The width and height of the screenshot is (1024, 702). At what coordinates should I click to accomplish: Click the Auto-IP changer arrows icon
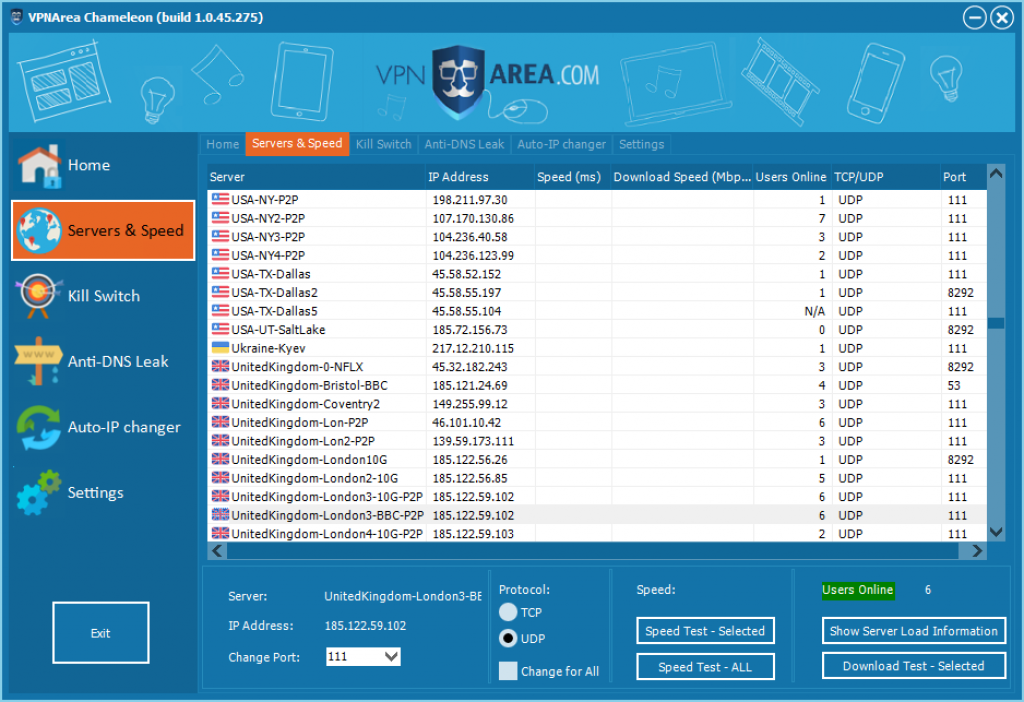tap(39, 427)
